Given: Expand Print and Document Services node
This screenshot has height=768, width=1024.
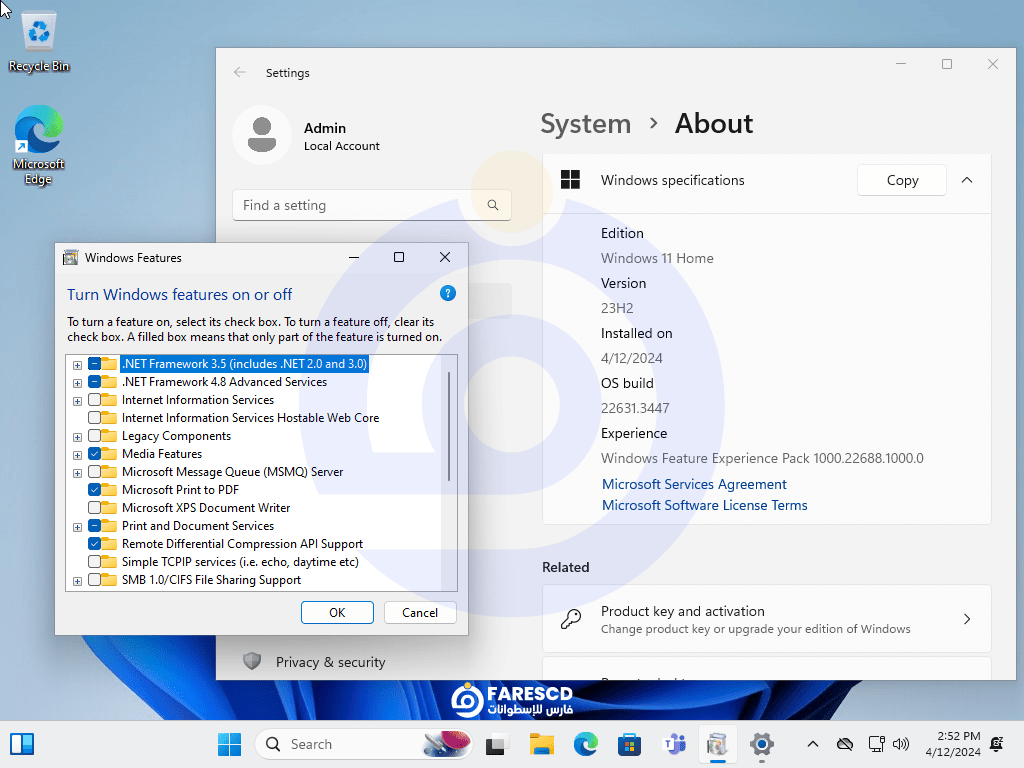Looking at the screenshot, I should (77, 527).
